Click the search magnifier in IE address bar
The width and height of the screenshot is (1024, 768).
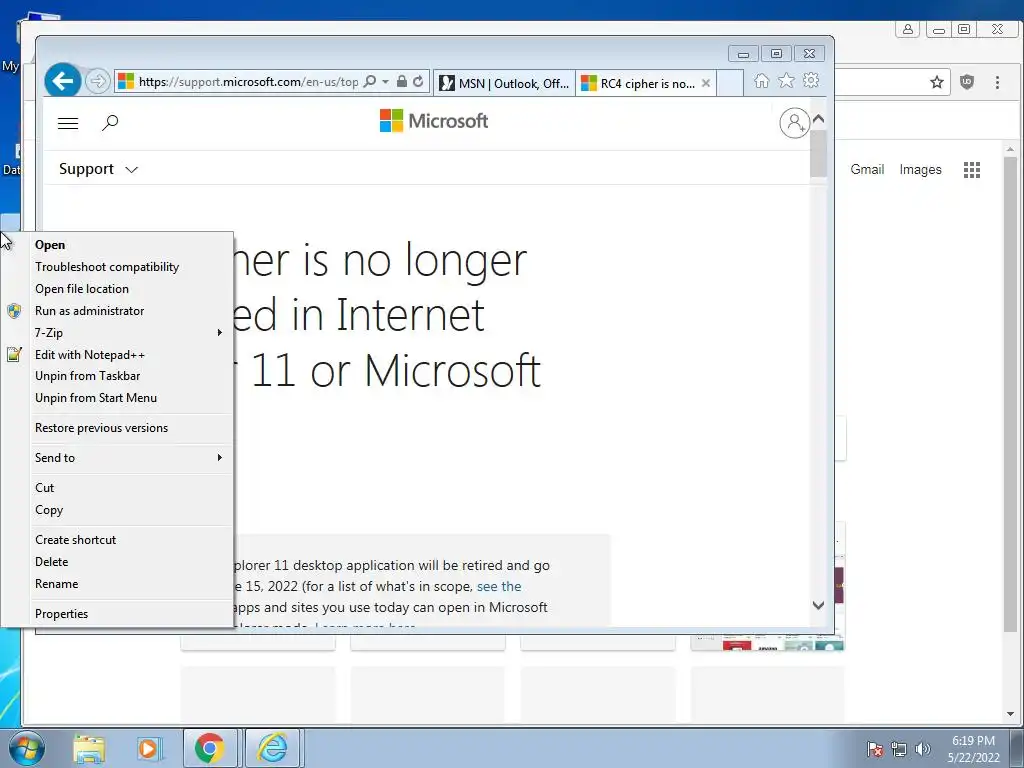[370, 82]
